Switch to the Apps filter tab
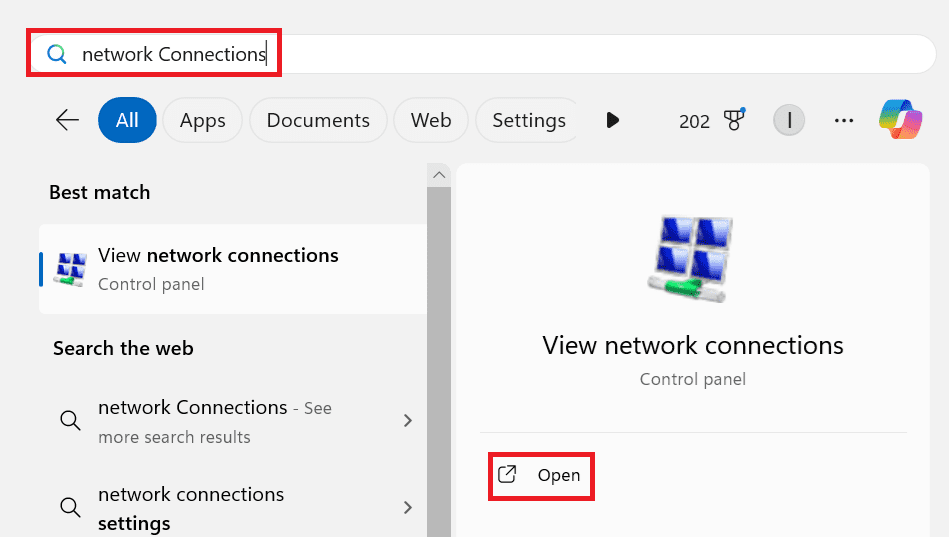 coord(202,120)
